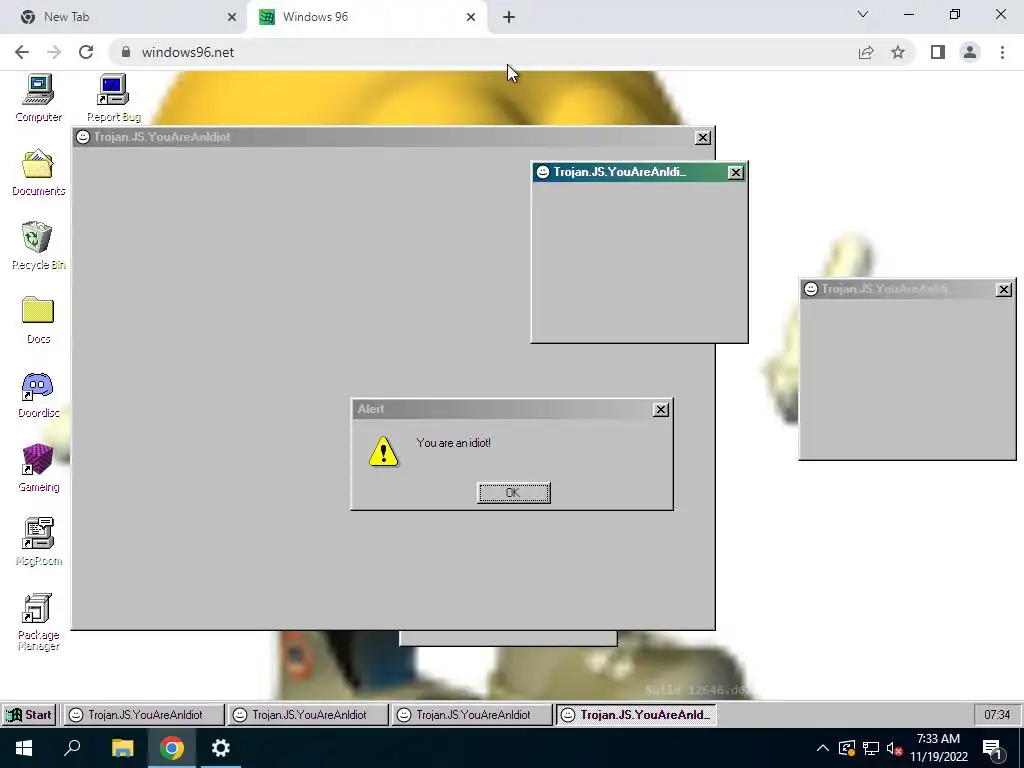Click the network tray icon
Viewport: 1024px width, 768px height.
pos(871,748)
